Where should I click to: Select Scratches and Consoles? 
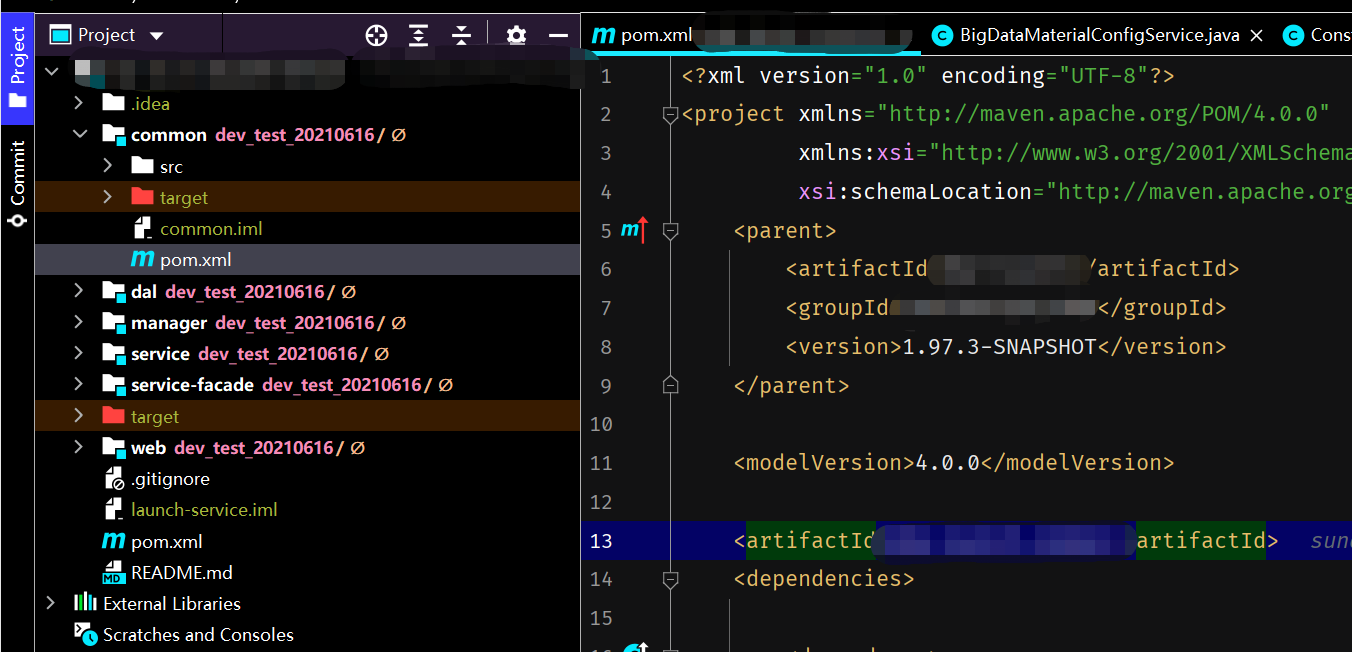tap(198, 634)
